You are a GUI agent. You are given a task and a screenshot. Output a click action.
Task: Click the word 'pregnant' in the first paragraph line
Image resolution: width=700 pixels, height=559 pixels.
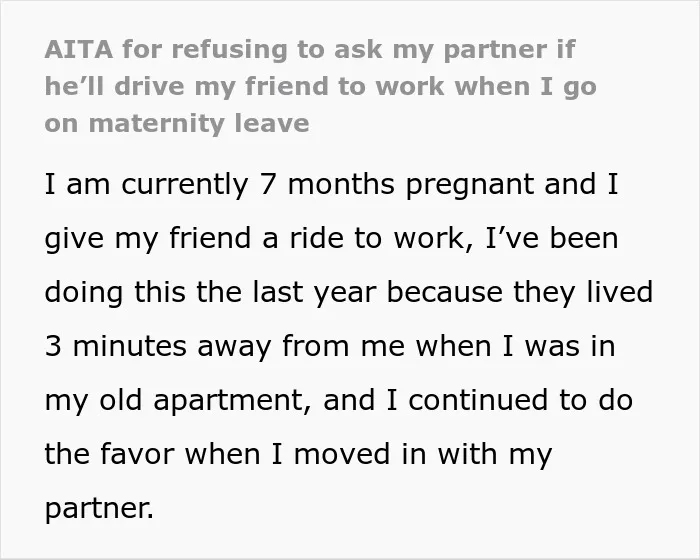tap(470, 186)
